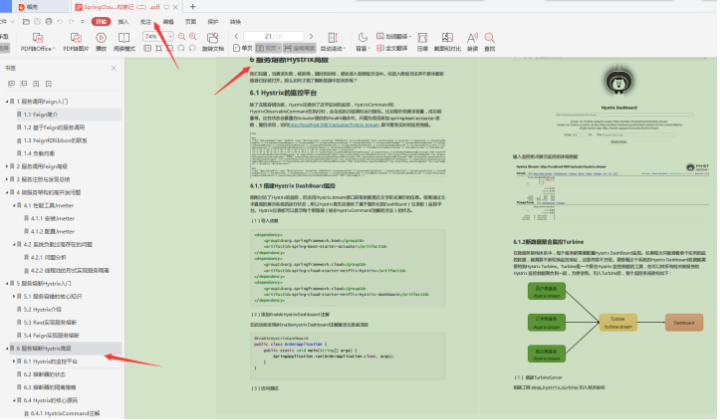The width and height of the screenshot is (720, 420).
Task: Open the Convert ribbon tab
Action: (235, 22)
